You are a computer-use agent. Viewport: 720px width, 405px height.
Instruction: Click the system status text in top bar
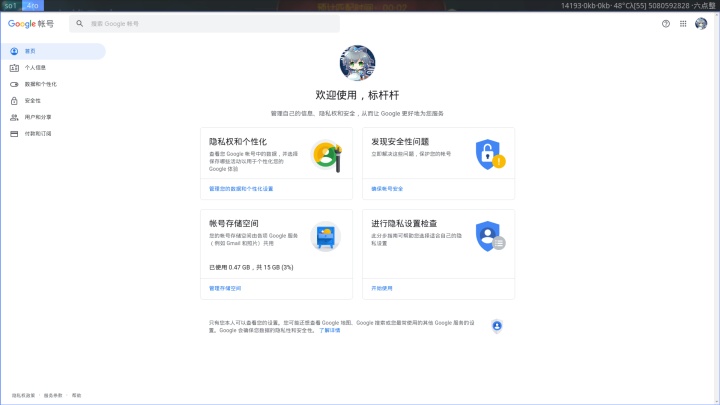638,6
